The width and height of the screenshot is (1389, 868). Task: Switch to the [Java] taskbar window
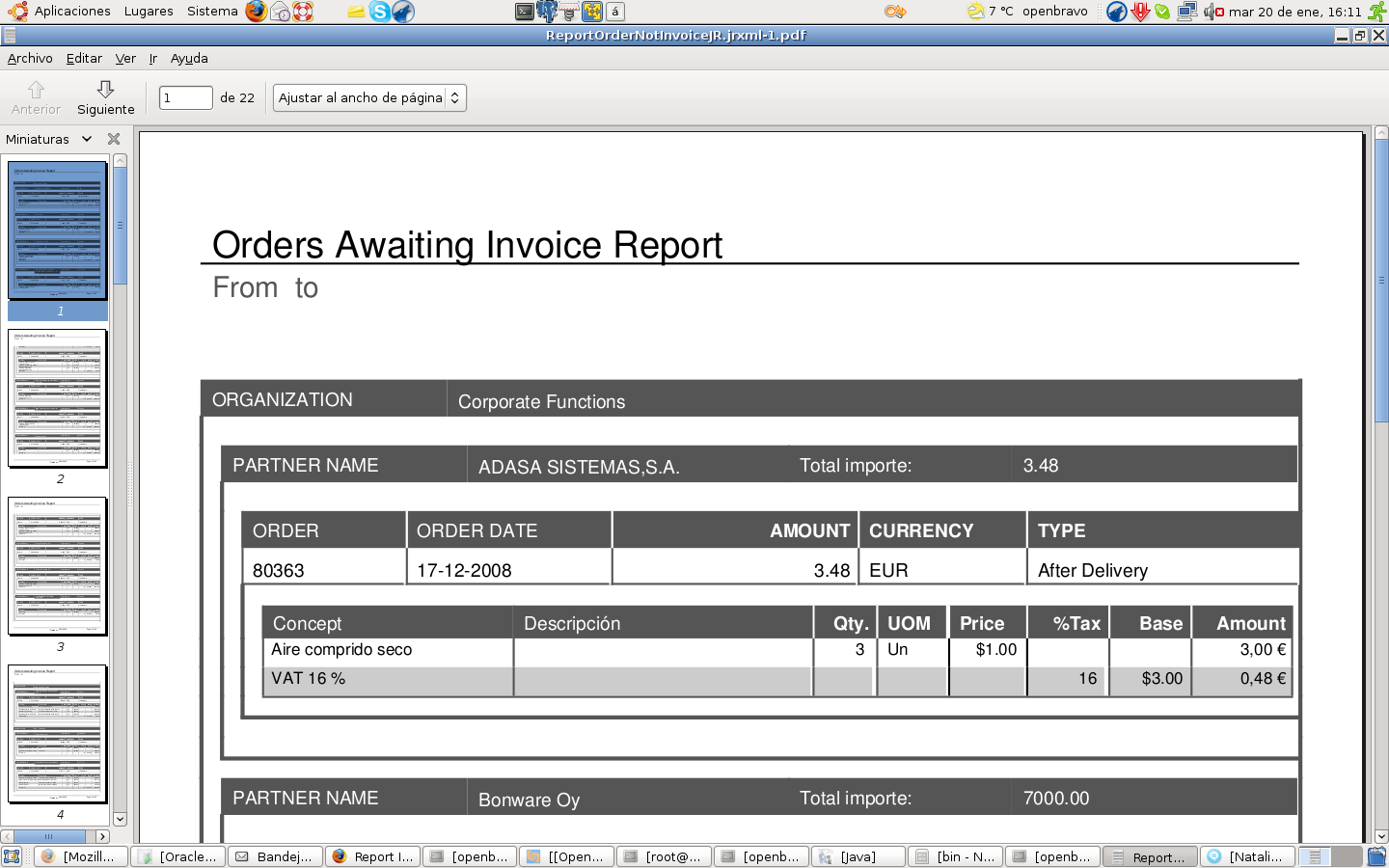[859, 856]
